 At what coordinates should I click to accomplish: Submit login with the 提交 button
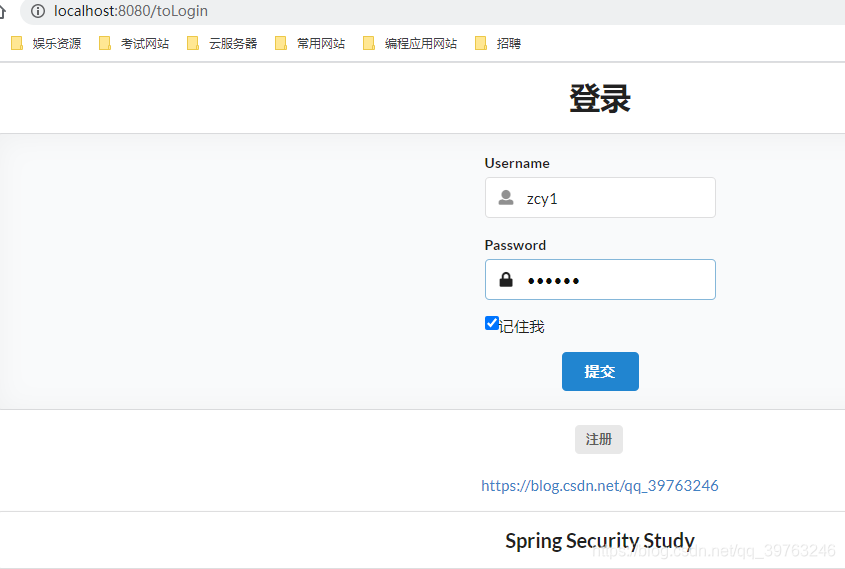tap(600, 371)
